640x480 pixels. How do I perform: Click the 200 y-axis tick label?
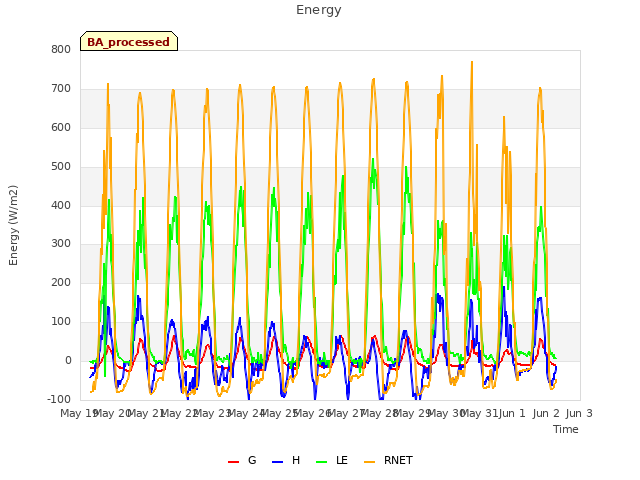coord(61,283)
